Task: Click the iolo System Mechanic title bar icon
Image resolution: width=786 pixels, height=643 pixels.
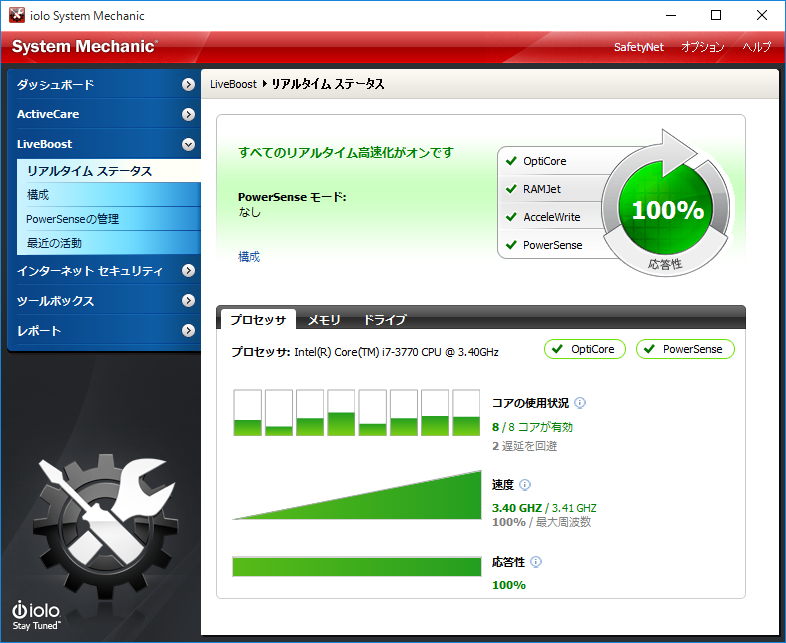Action: click(17, 16)
